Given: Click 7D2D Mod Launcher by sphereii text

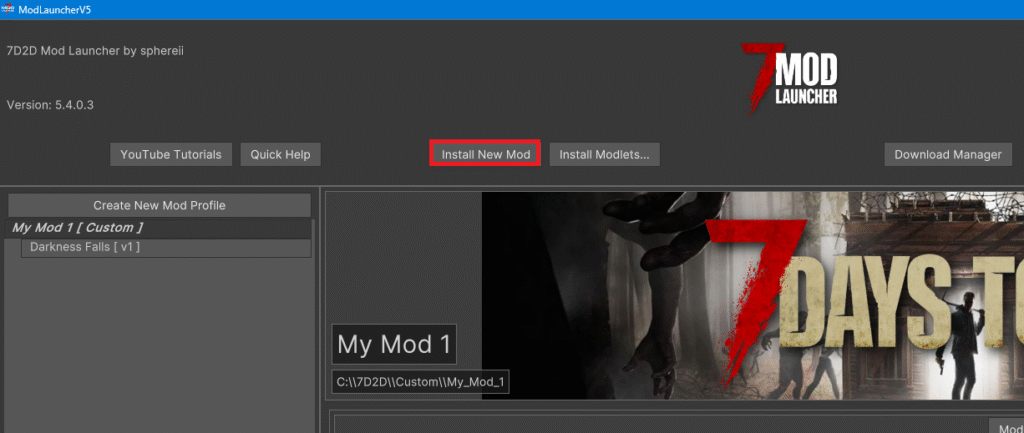Looking at the screenshot, I should point(95,50).
